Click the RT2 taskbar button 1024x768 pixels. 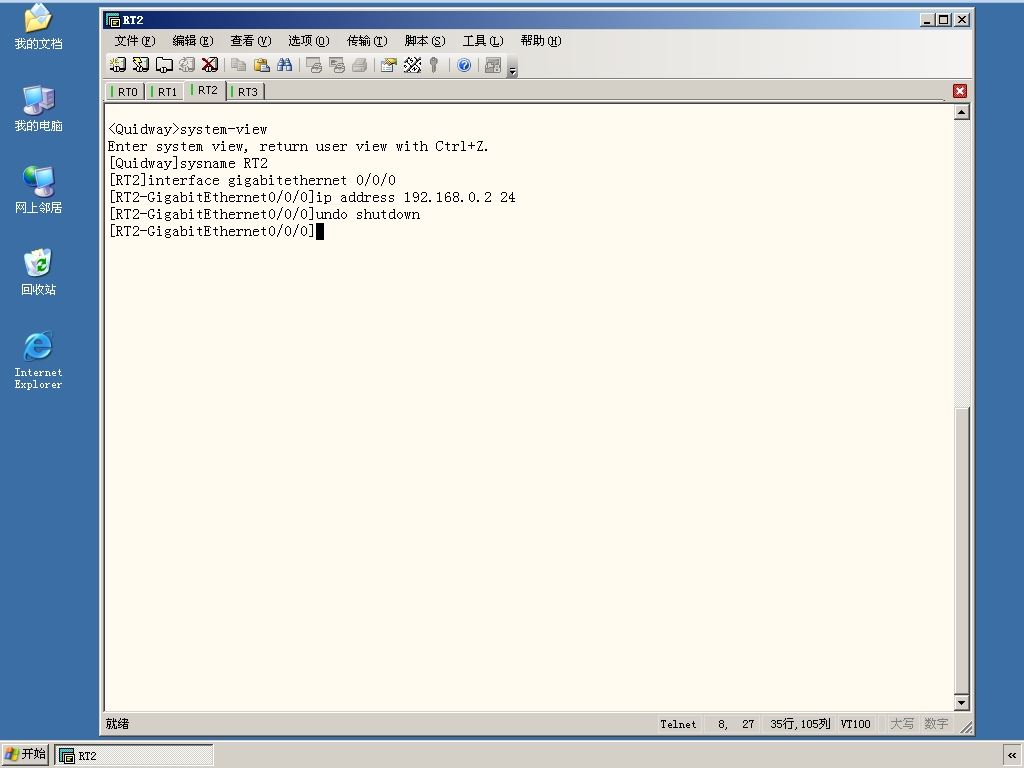tap(134, 756)
